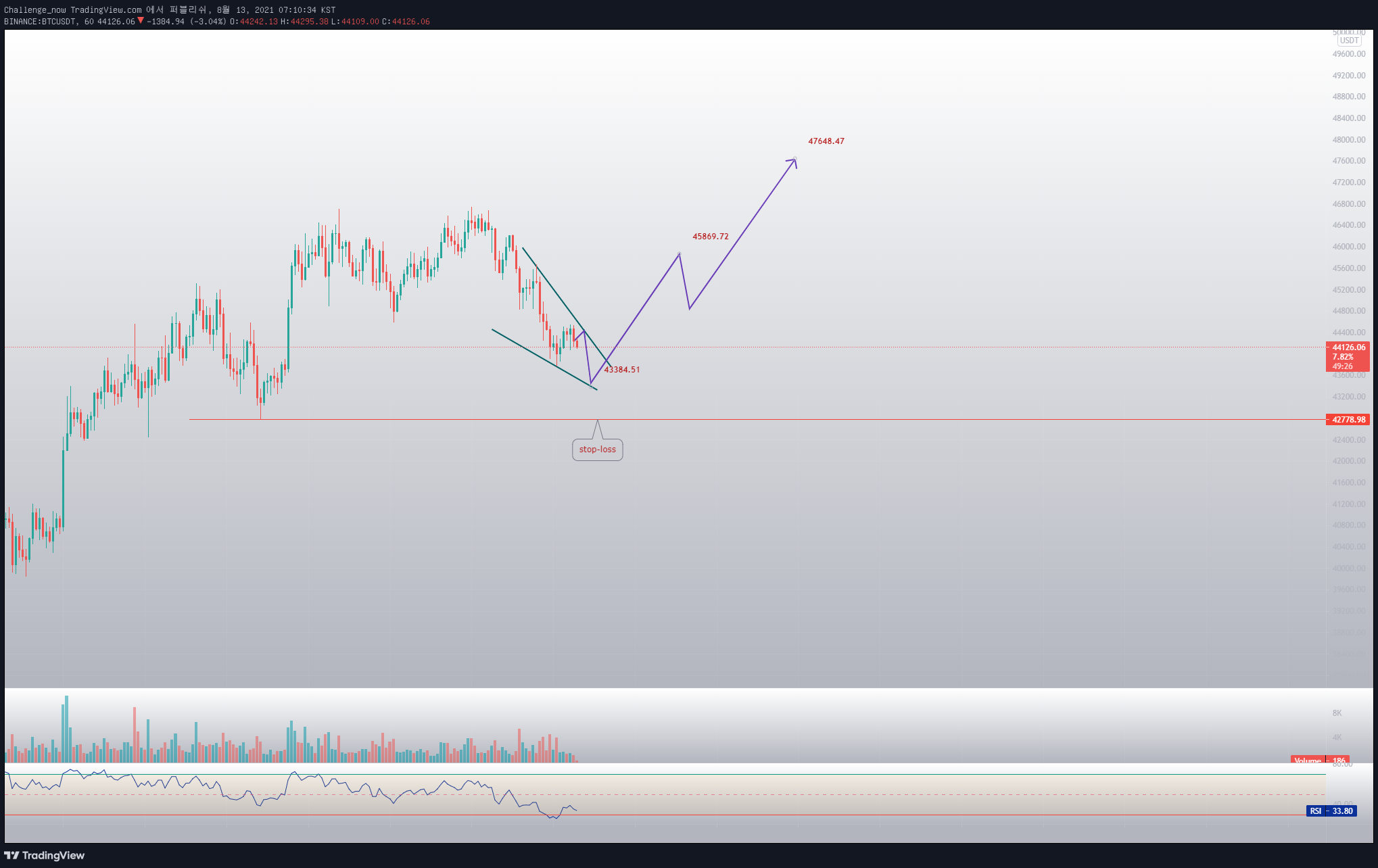Click the BINANCE:BTCUSDT symbol text
The image size is (1378, 868).
click(x=41, y=22)
